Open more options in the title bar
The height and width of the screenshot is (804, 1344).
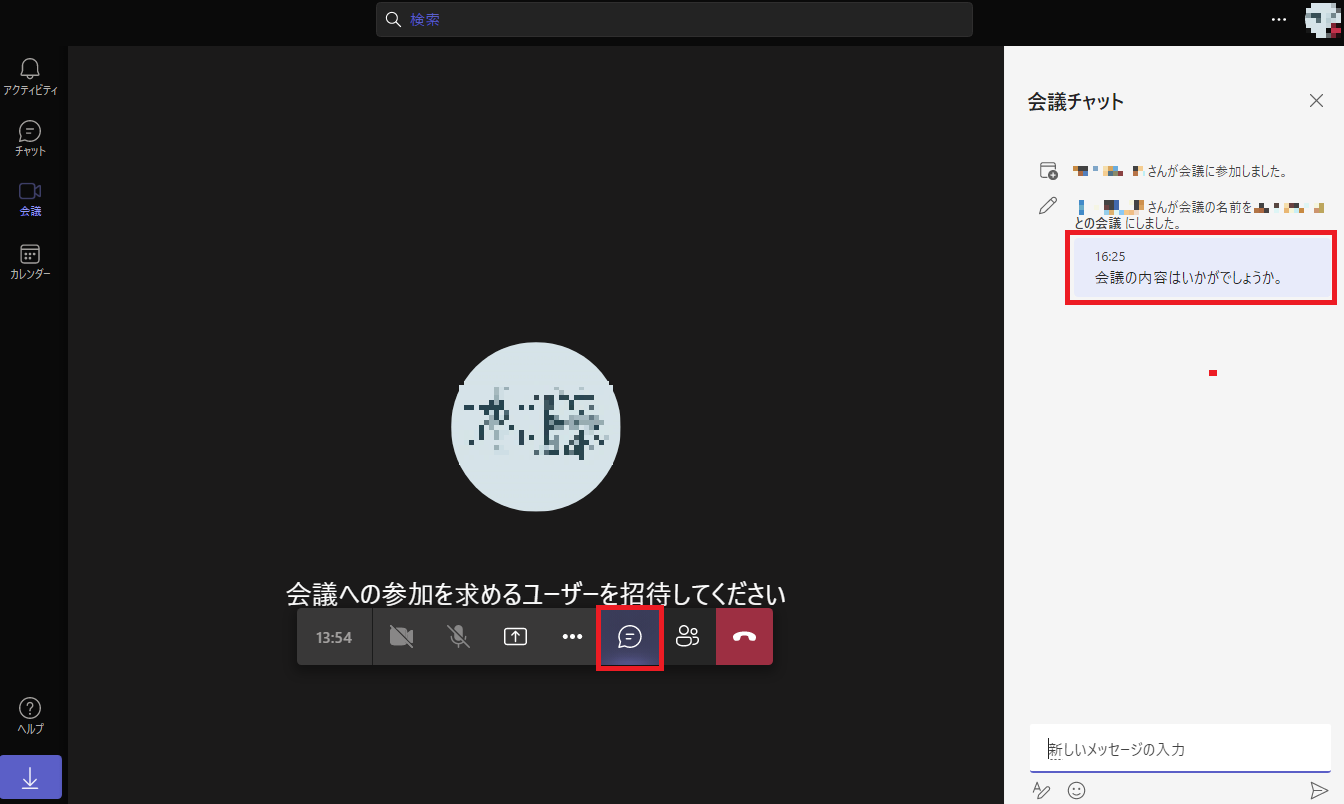(x=1278, y=19)
